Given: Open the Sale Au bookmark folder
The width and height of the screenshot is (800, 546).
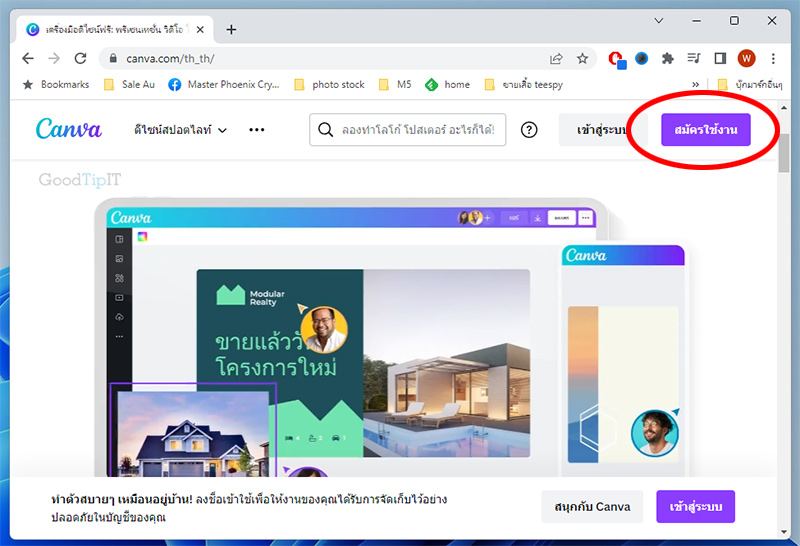Looking at the screenshot, I should (129, 85).
